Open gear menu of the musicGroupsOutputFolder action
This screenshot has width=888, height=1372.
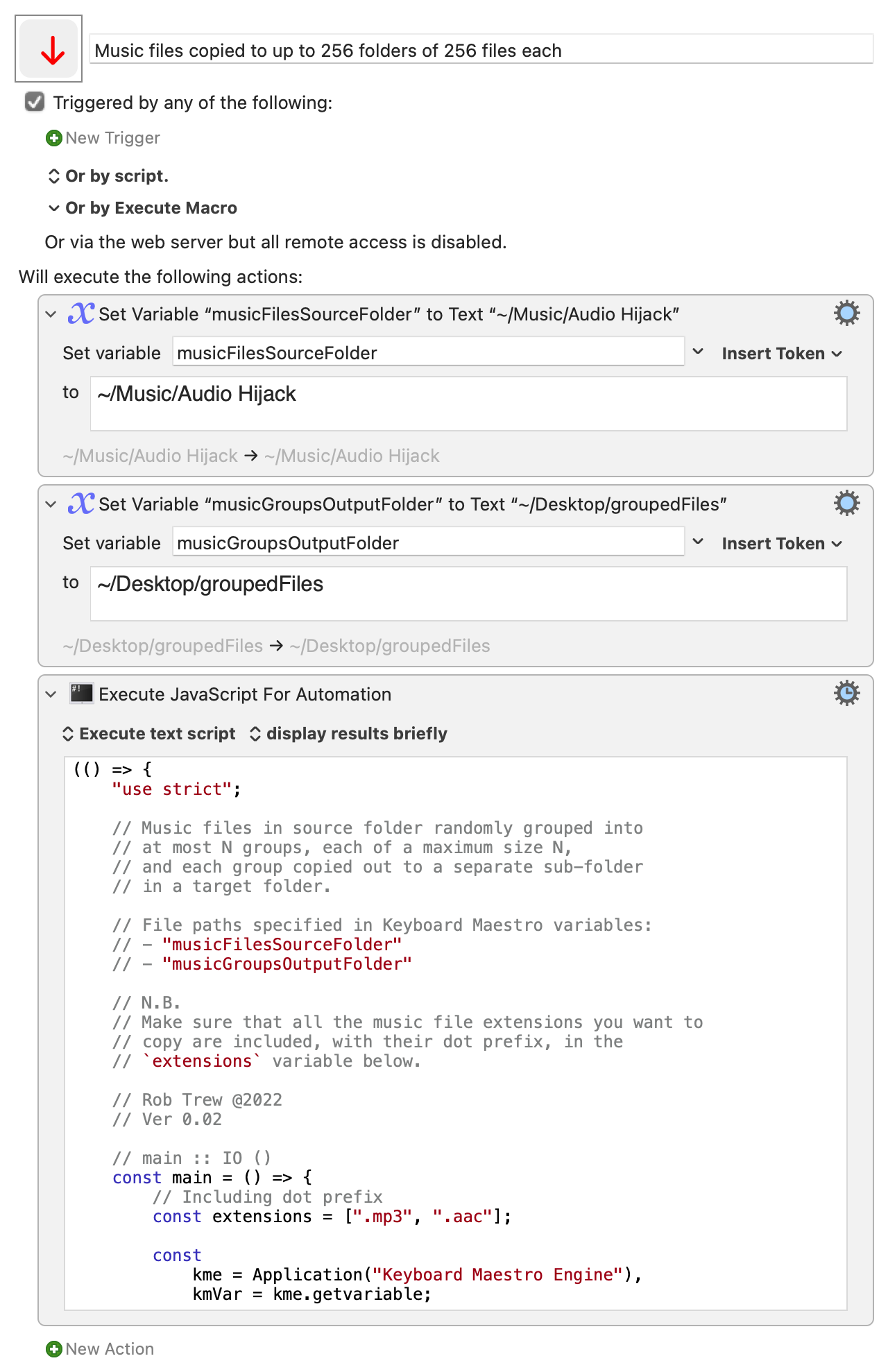coord(846,504)
